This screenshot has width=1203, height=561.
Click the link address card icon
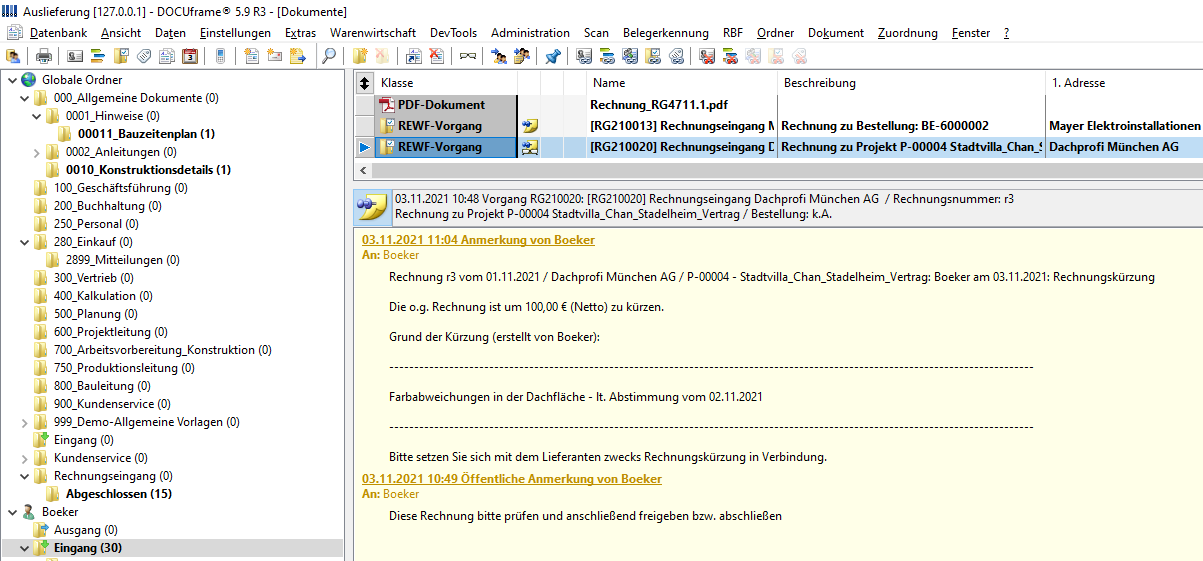pos(585,56)
